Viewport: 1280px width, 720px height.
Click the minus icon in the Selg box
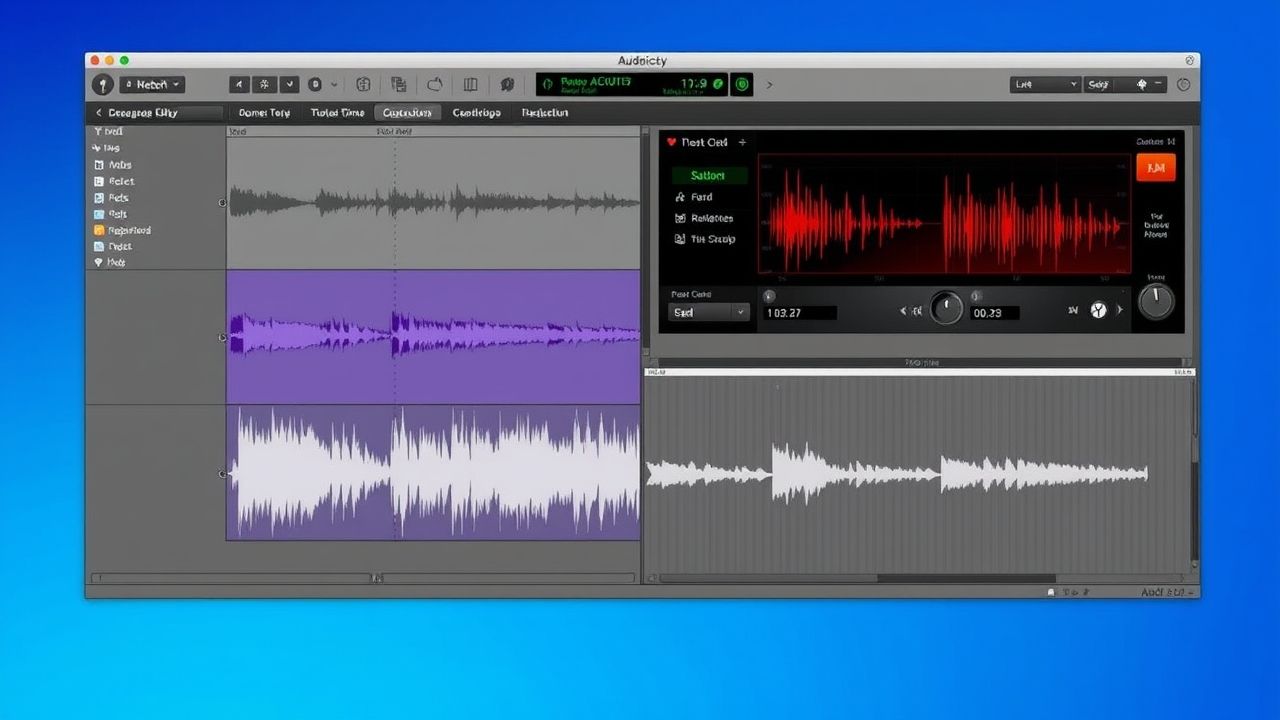tap(1158, 84)
